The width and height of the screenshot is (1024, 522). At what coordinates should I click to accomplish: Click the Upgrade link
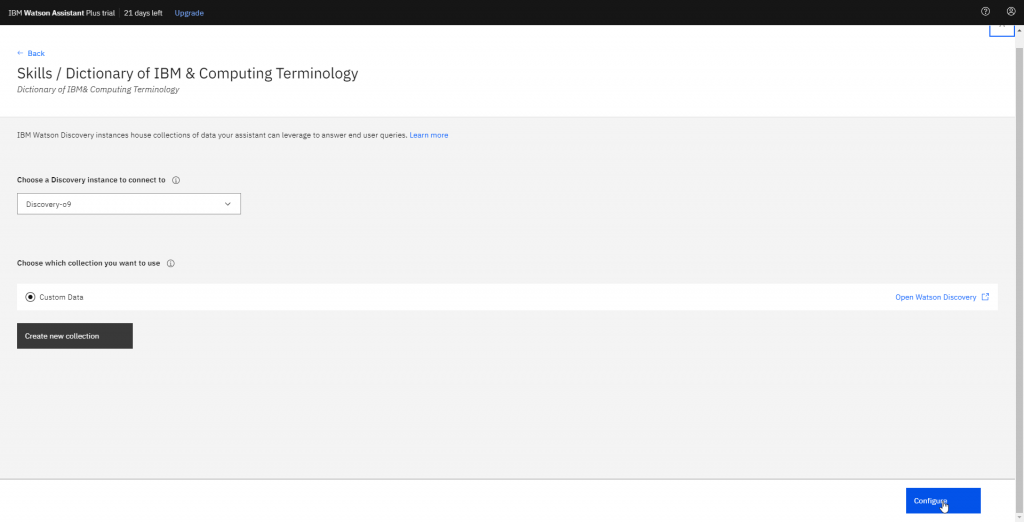pos(189,12)
